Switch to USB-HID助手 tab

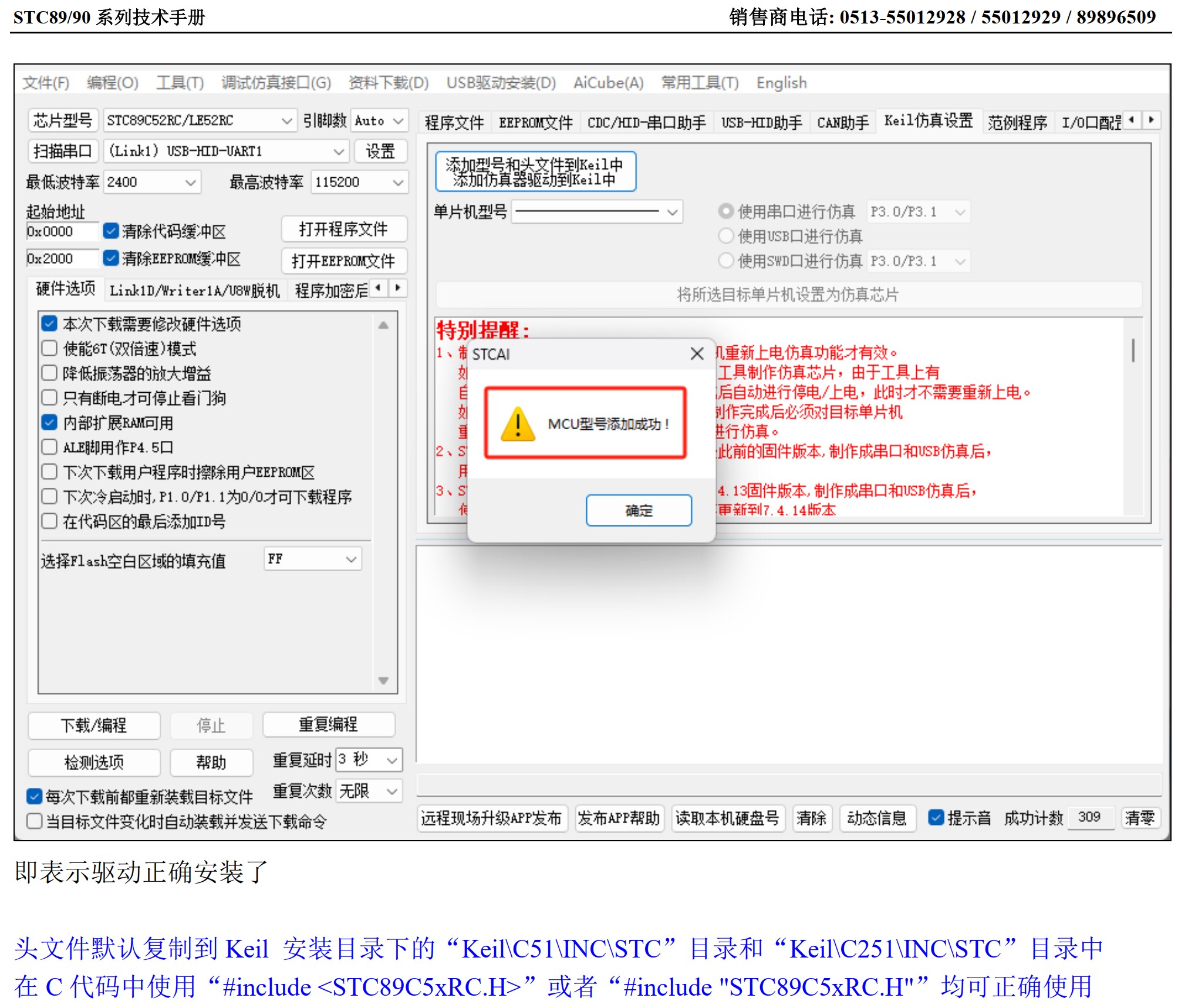pyautogui.click(x=761, y=122)
